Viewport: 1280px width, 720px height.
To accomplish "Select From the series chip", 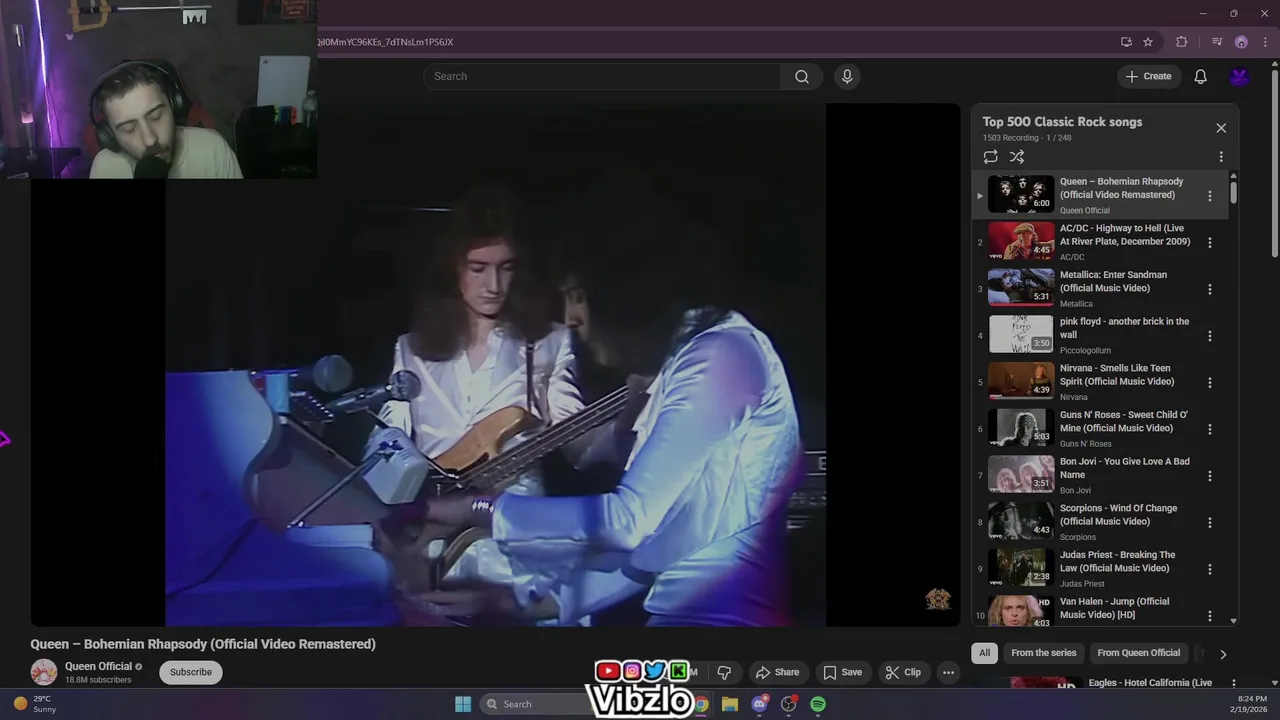I will (1044, 653).
